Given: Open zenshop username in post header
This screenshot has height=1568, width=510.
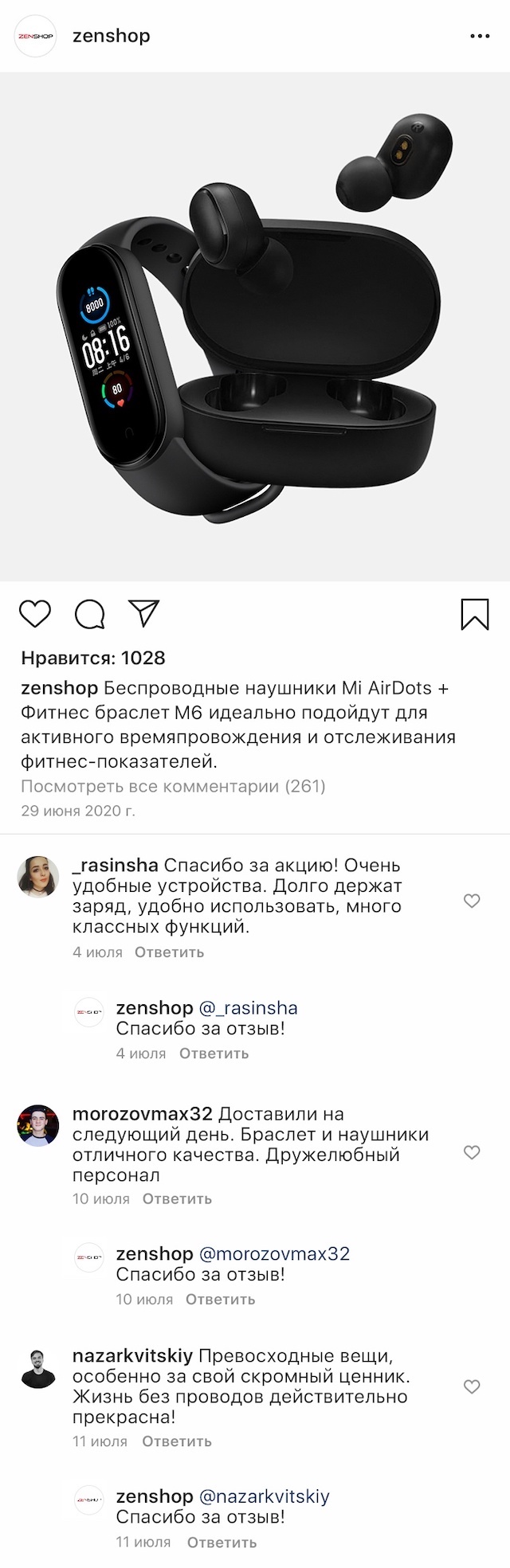Looking at the screenshot, I should [111, 37].
